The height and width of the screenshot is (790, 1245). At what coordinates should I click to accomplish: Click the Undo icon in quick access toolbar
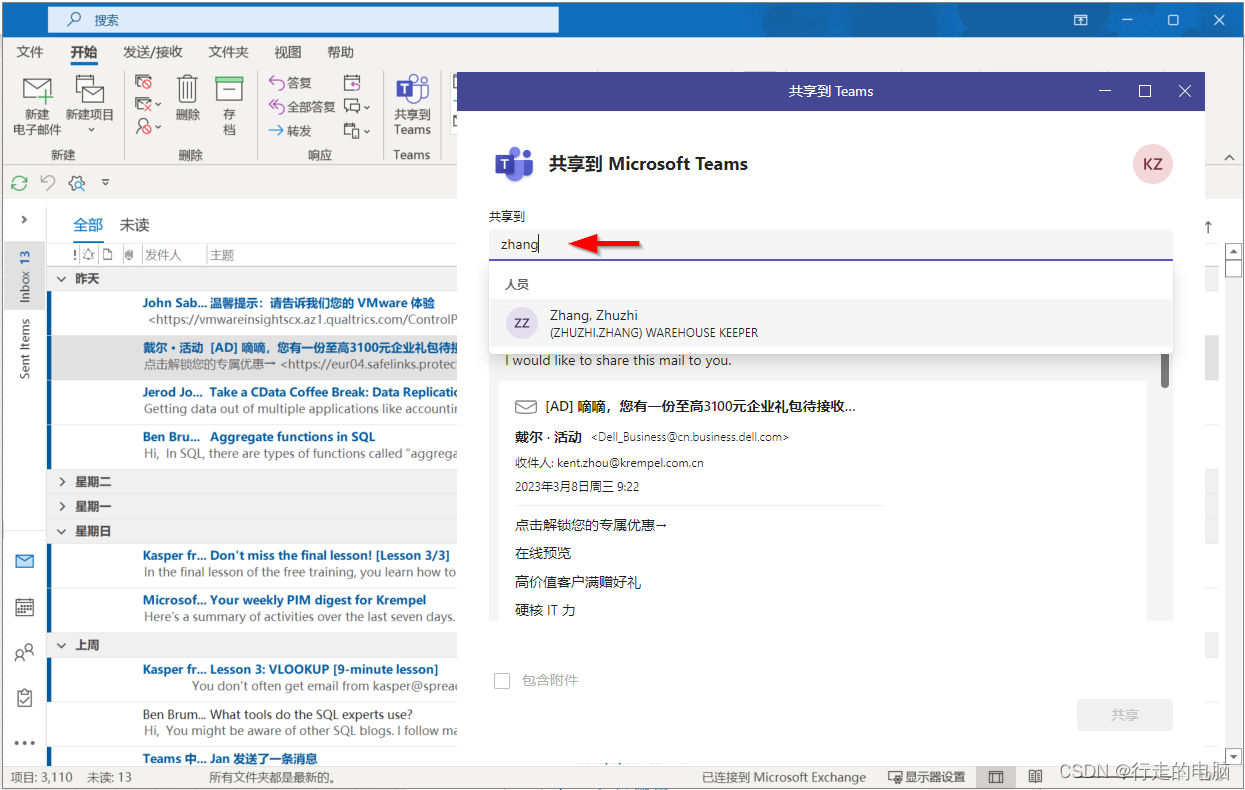48,183
